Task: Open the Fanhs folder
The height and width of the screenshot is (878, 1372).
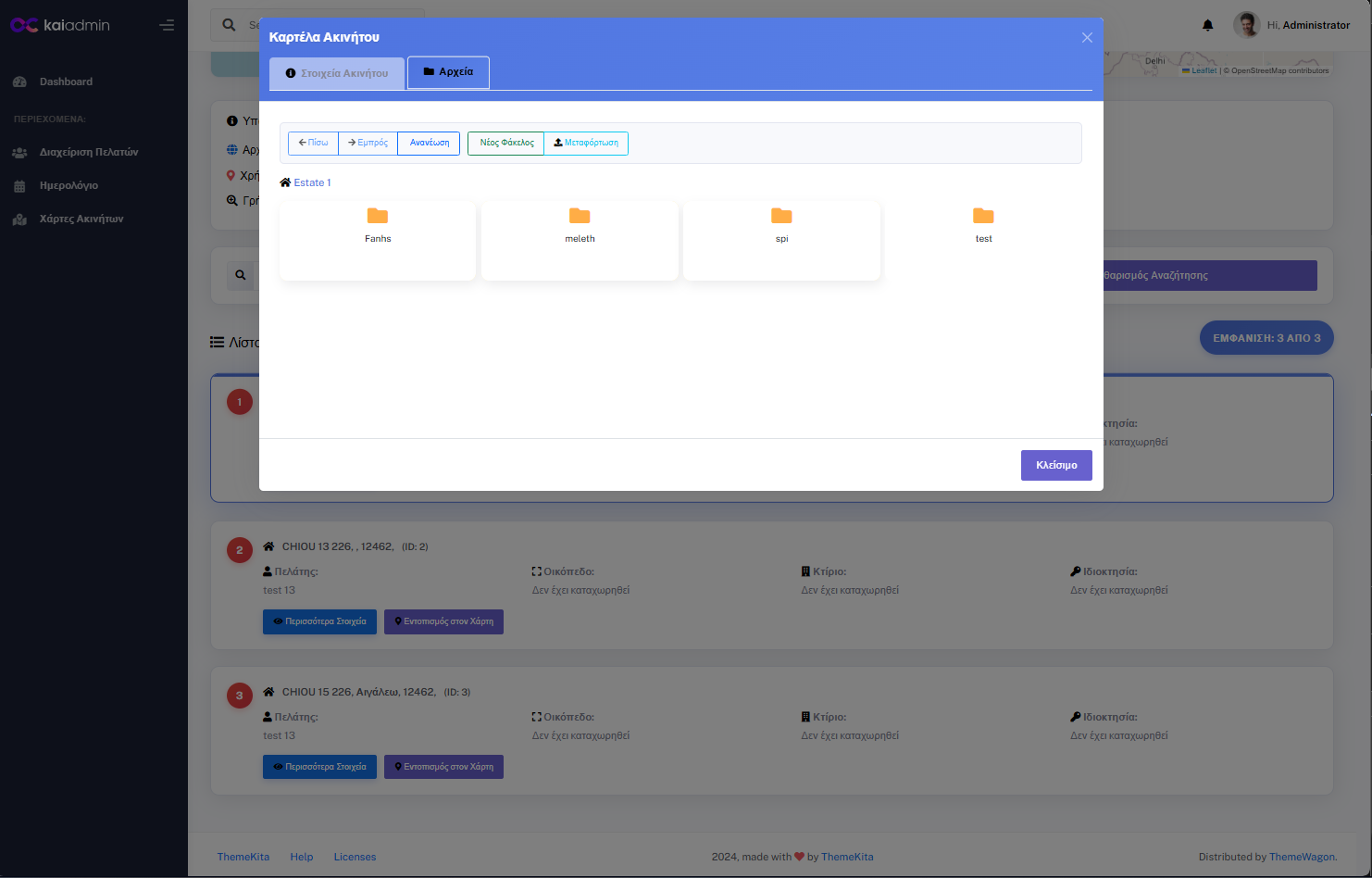Action: point(378,225)
